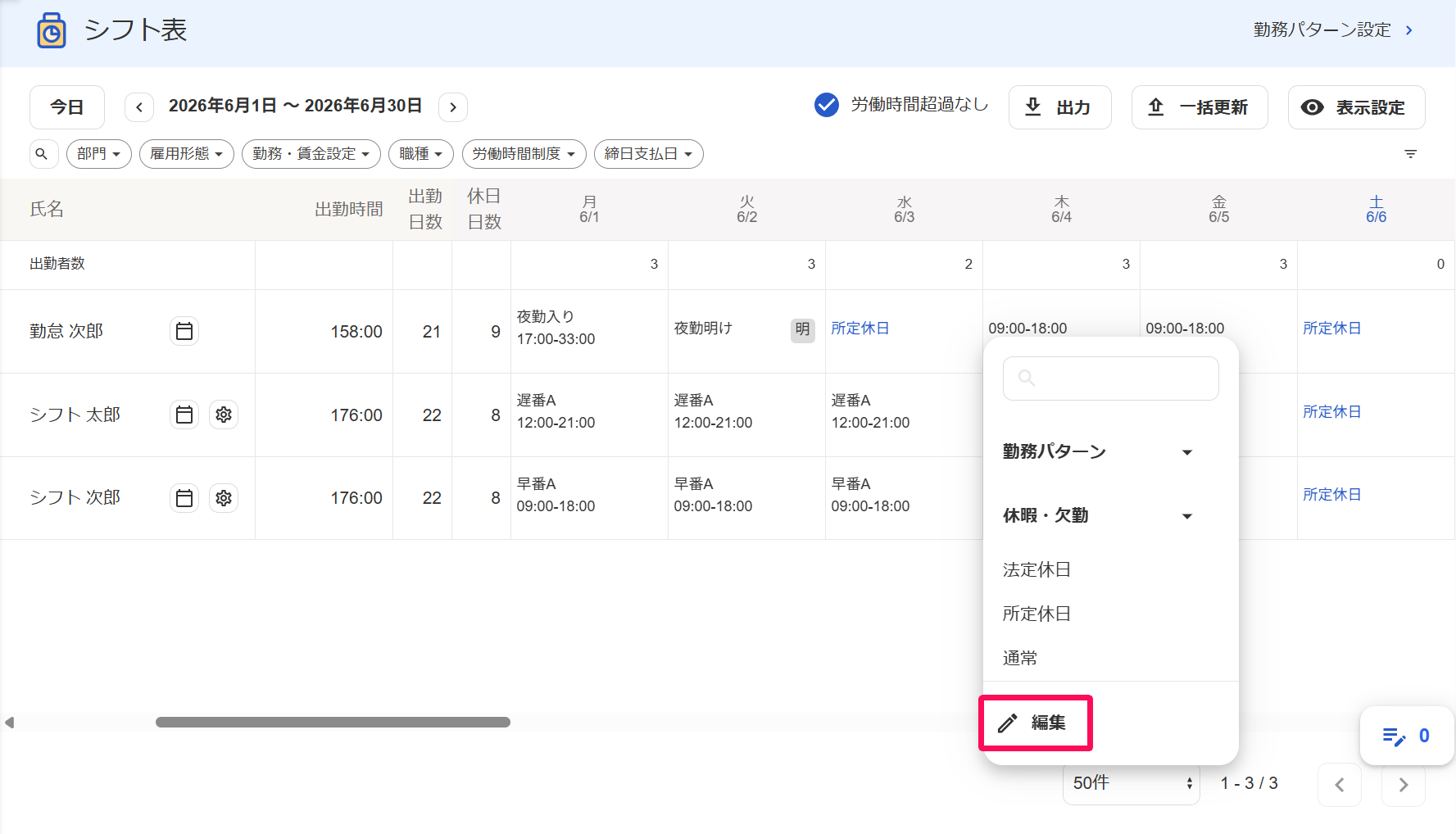Click 所定休日 on 6/6 for シフト 次郎

(1332, 494)
